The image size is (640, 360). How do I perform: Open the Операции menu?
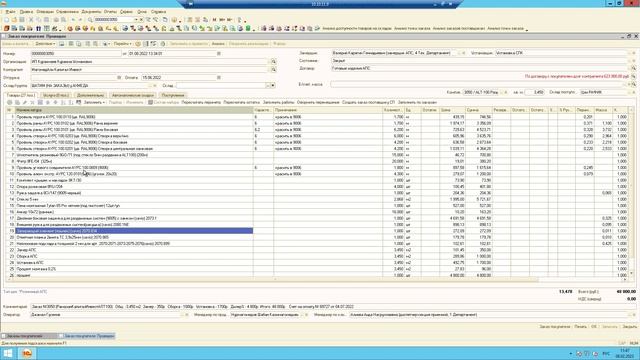45,12
